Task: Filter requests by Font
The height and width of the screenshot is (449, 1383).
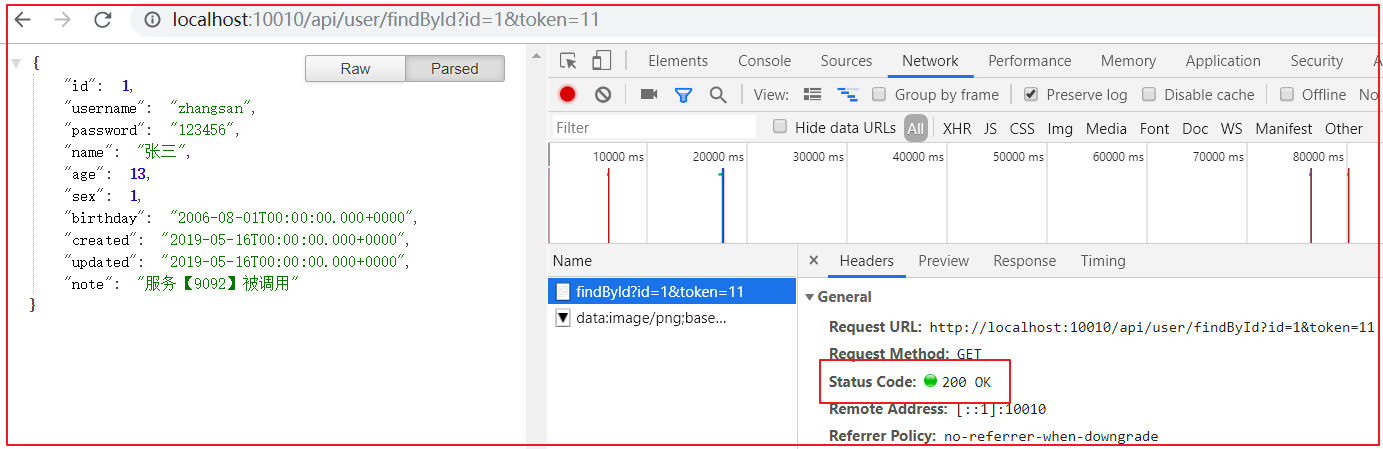Action: (x=1154, y=128)
